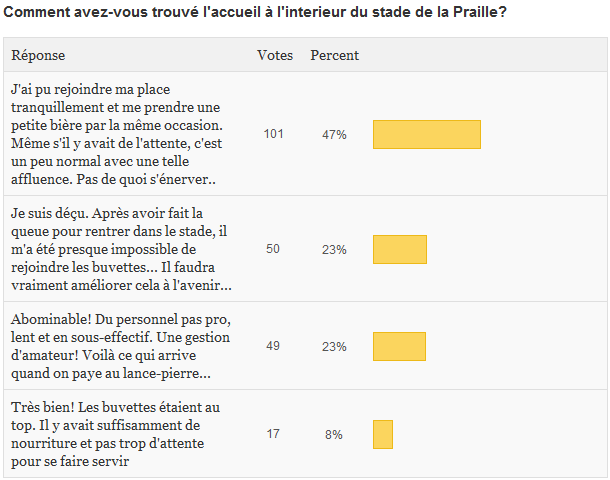This screenshot has width=610, height=480.
Task: Click the yellow bar in the "Abominable!" row
Action: (399, 346)
